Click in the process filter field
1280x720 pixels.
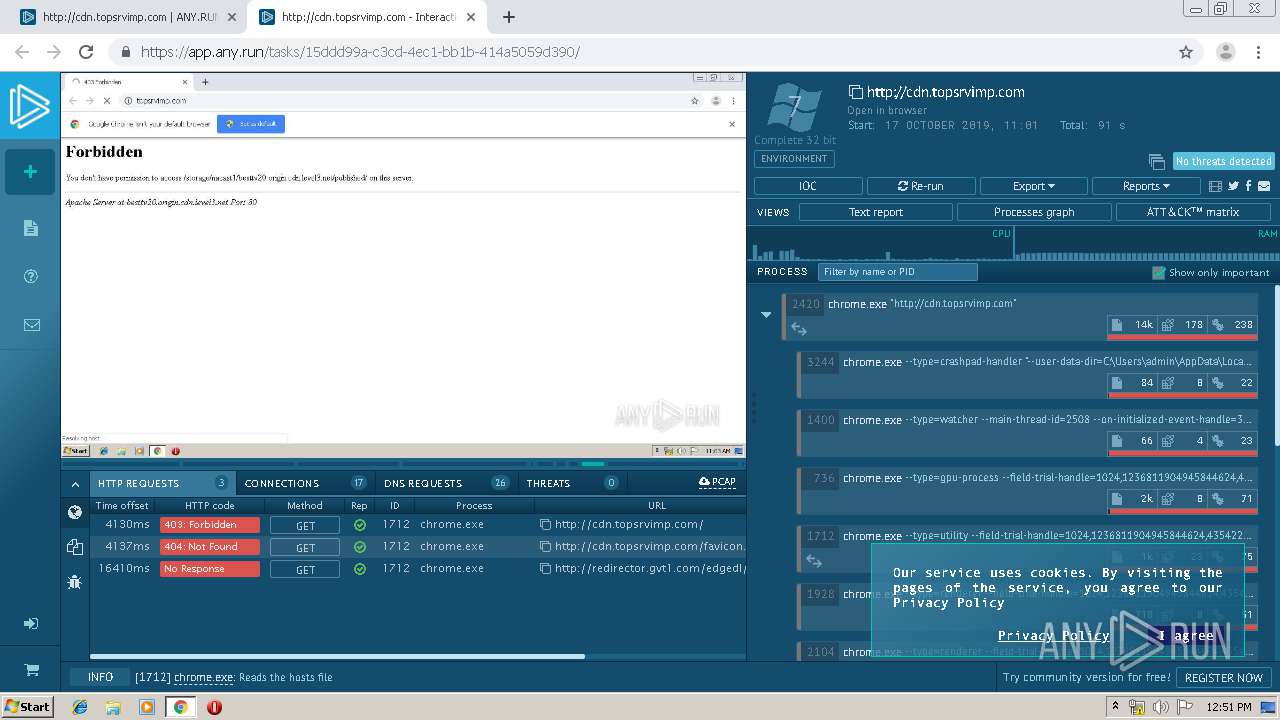897,272
